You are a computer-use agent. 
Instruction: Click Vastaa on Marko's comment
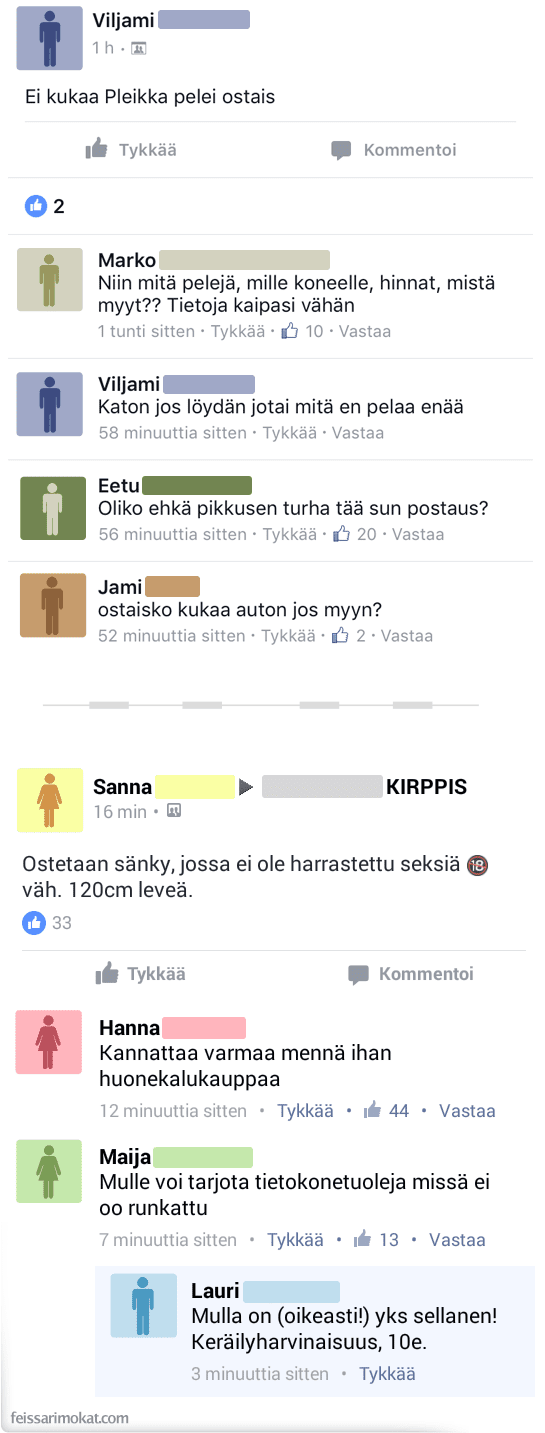click(365, 331)
